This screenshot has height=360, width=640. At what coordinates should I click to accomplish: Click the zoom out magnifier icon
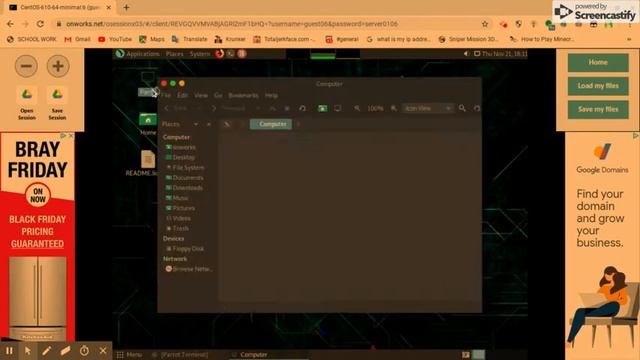coord(357,108)
